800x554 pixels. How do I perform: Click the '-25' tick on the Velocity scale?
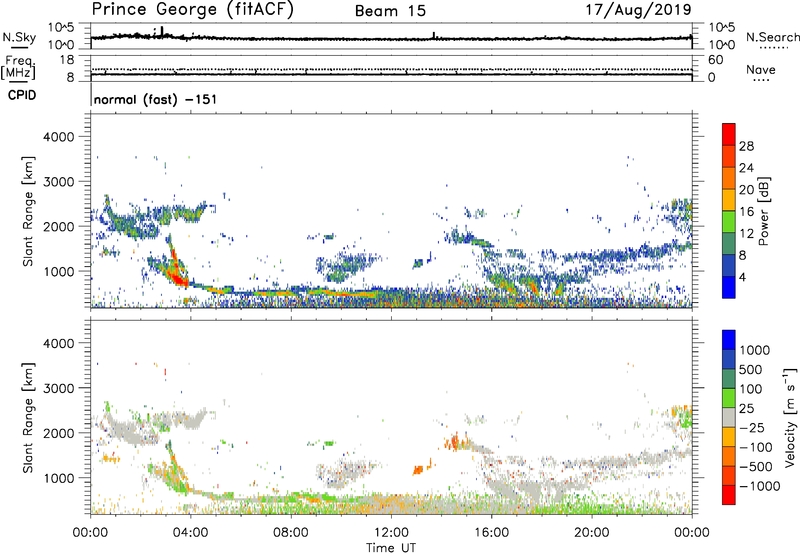click(751, 427)
